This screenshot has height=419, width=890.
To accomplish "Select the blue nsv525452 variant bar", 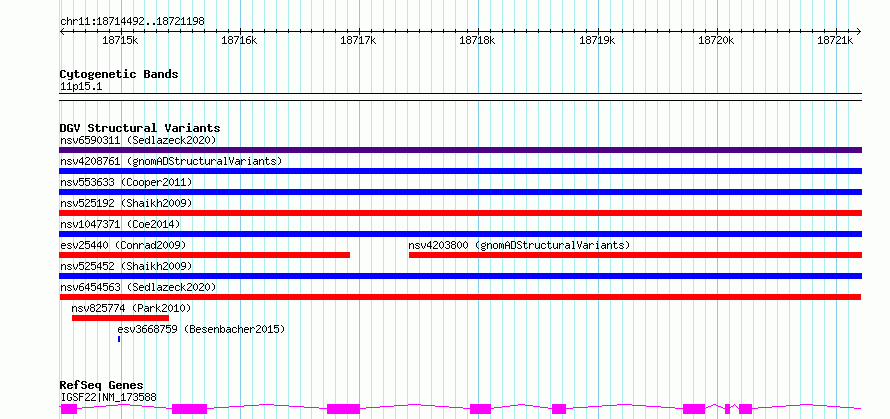I will coord(460,276).
